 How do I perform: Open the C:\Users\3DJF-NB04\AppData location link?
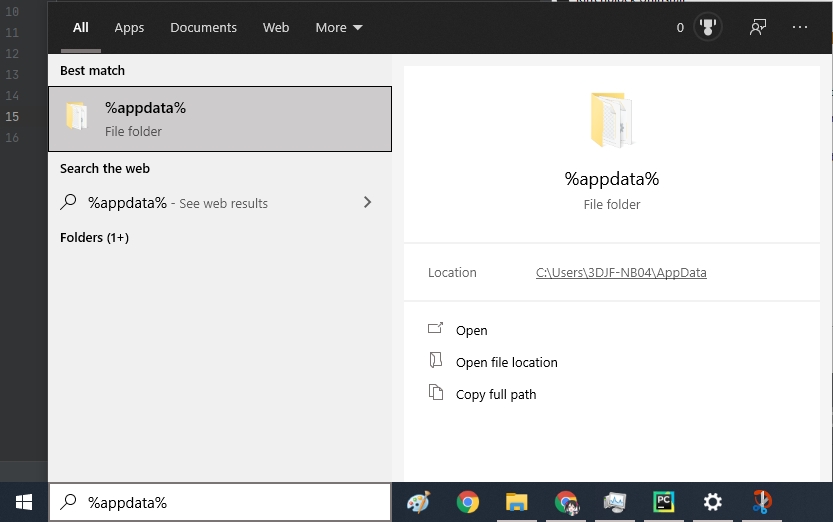click(x=621, y=273)
